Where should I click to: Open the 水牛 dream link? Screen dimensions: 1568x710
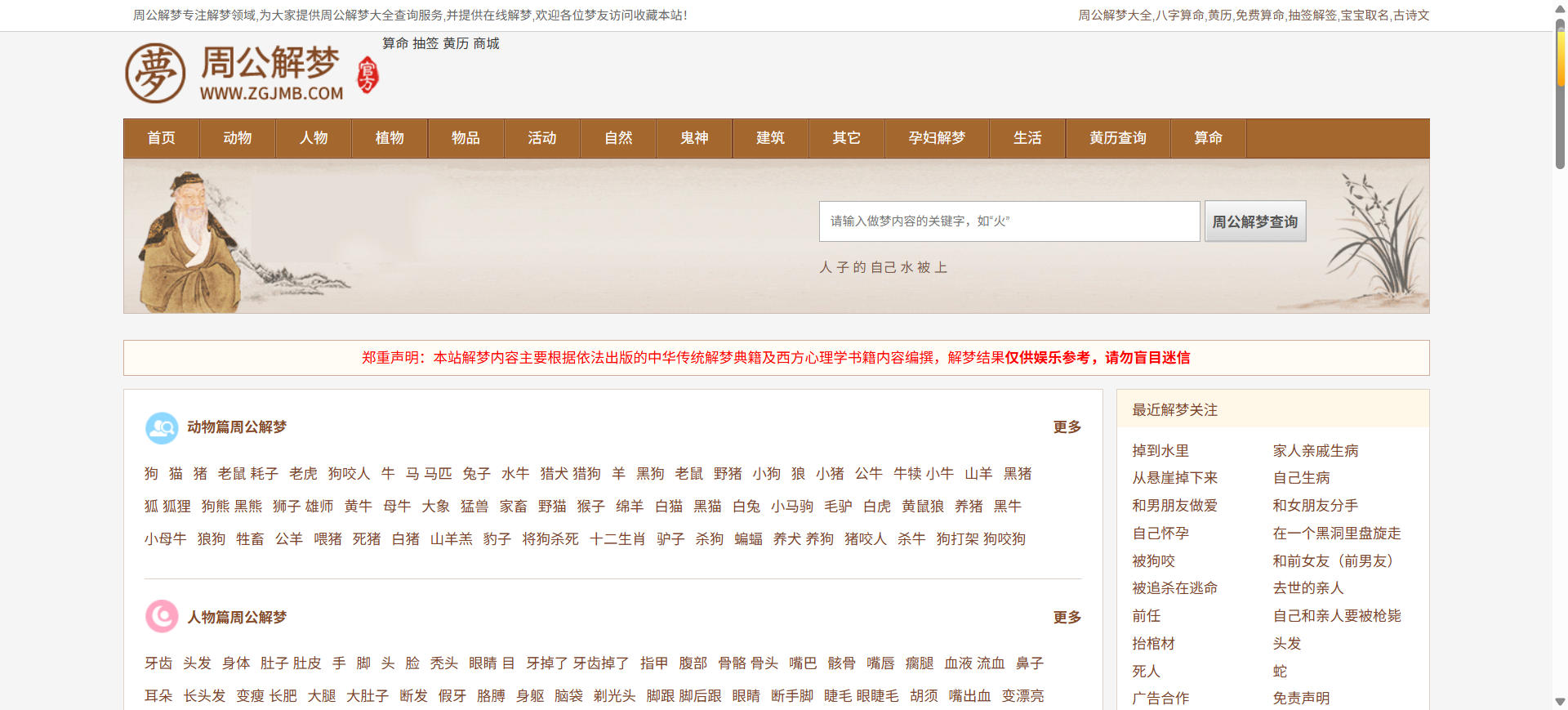click(515, 474)
